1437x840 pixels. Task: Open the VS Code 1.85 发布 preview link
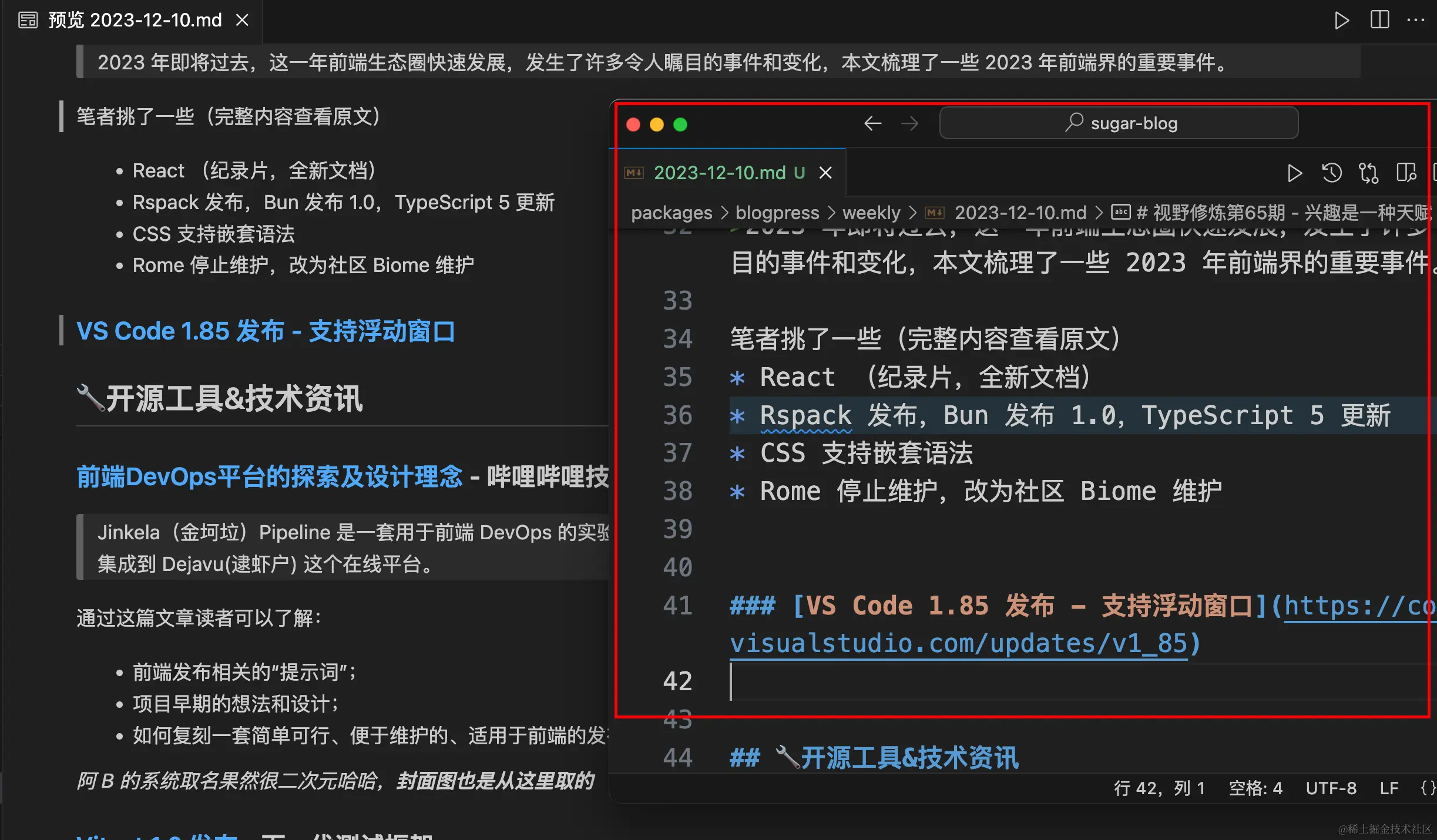(x=266, y=331)
